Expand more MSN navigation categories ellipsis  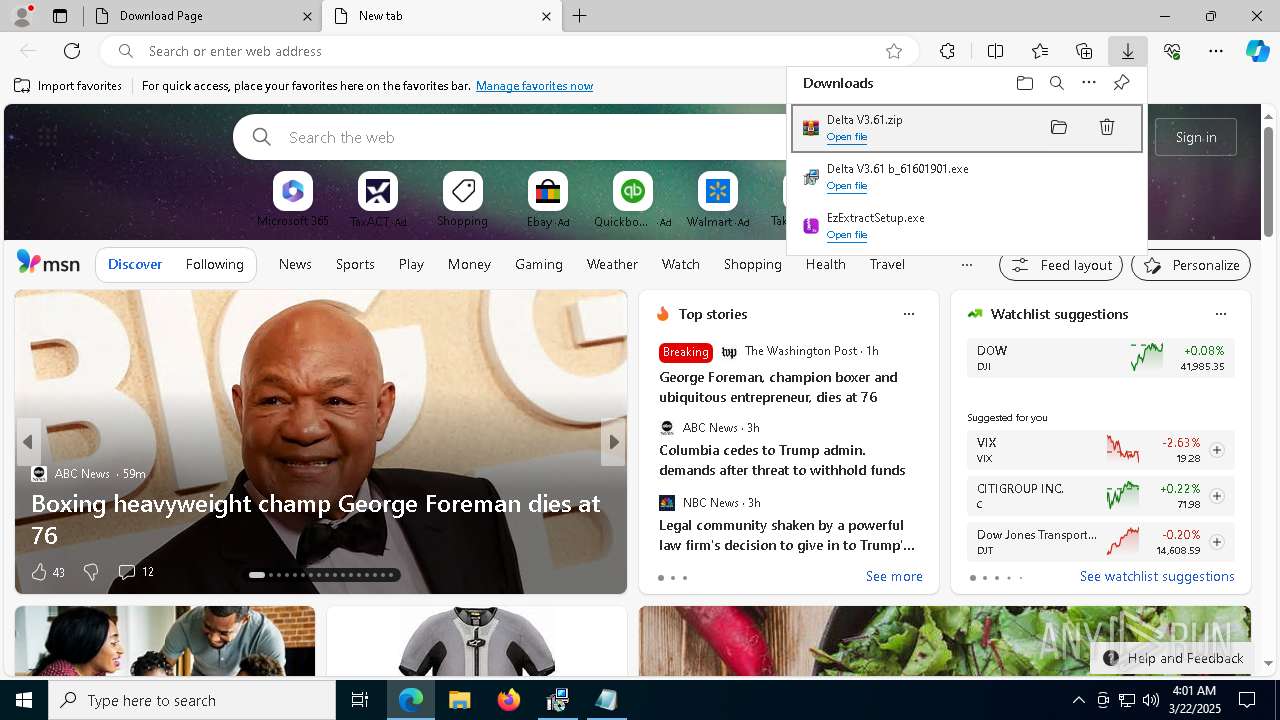pyautogui.click(x=966, y=265)
